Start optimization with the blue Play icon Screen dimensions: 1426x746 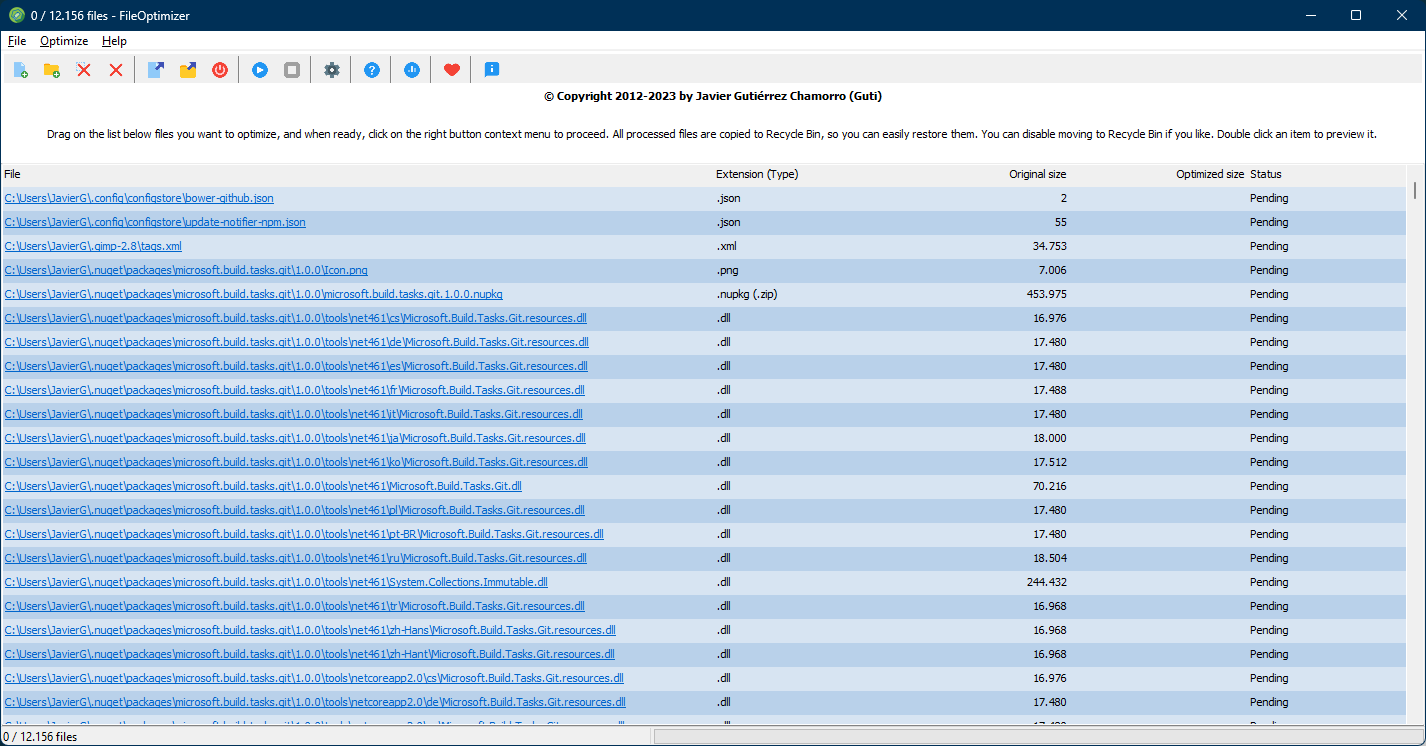[x=259, y=69]
